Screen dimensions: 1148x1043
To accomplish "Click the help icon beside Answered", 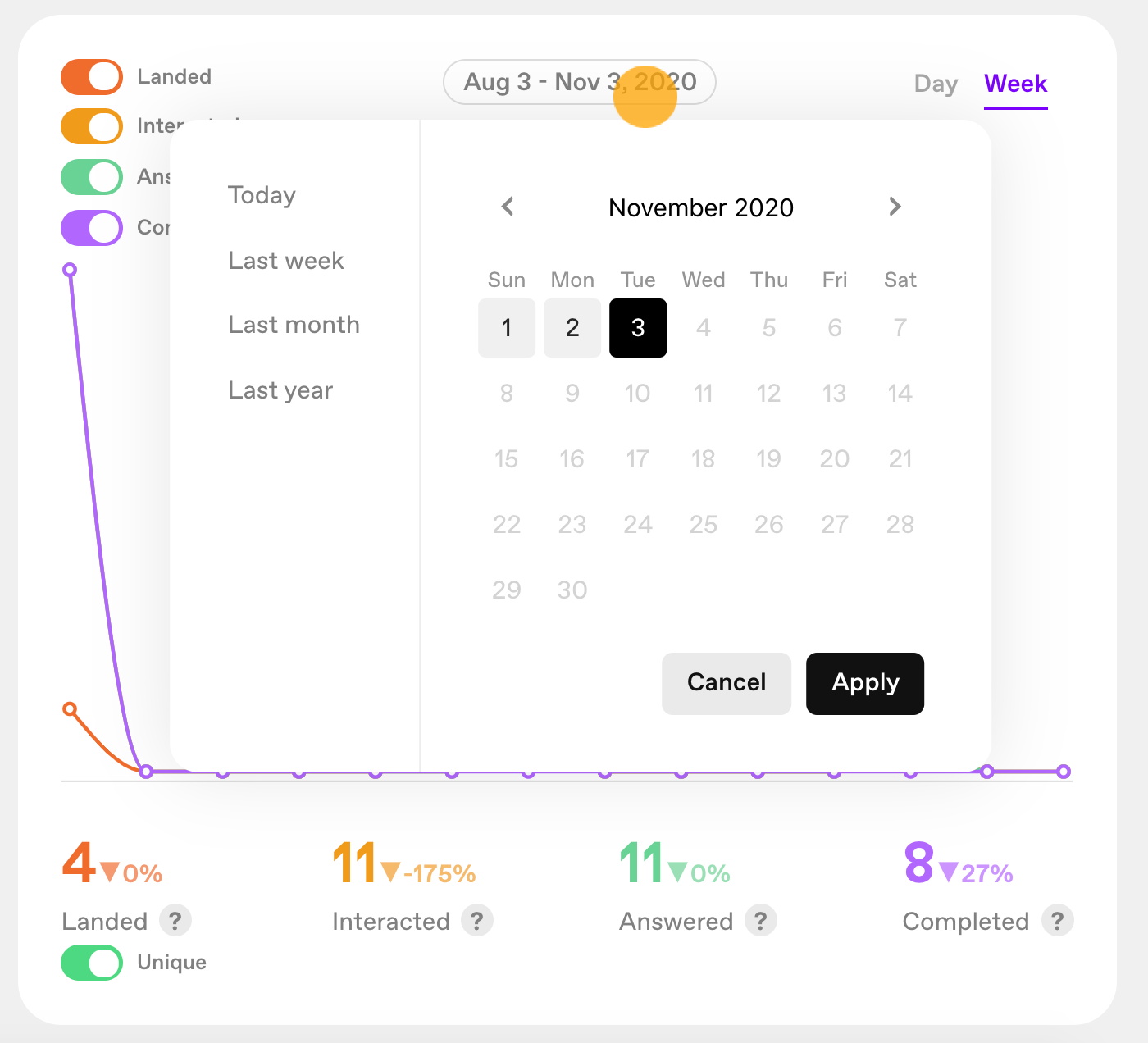I will click(761, 921).
